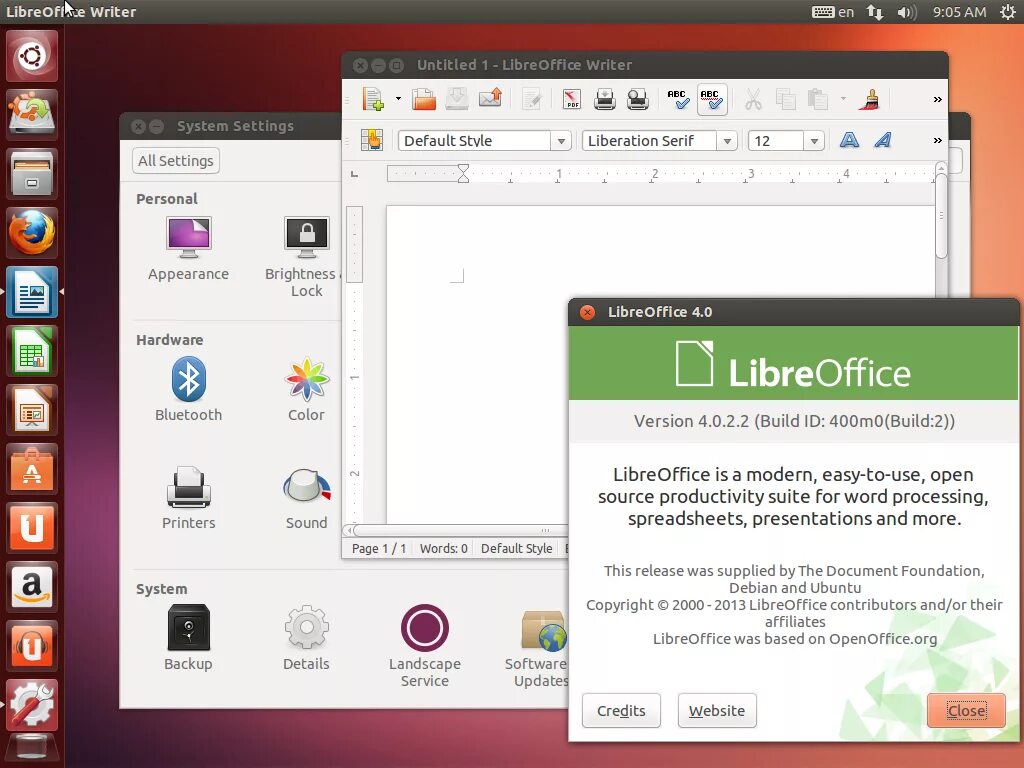The height and width of the screenshot is (768, 1024).
Task: Click the Cut scissors icon
Action: point(753,99)
